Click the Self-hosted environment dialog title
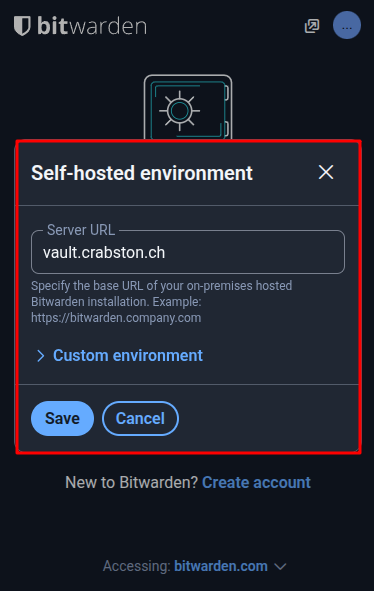This screenshot has width=374, height=591. (142, 173)
